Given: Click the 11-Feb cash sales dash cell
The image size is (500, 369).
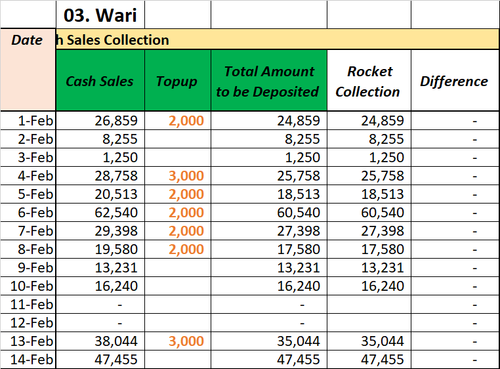Looking at the screenshot, I should coord(100,304).
